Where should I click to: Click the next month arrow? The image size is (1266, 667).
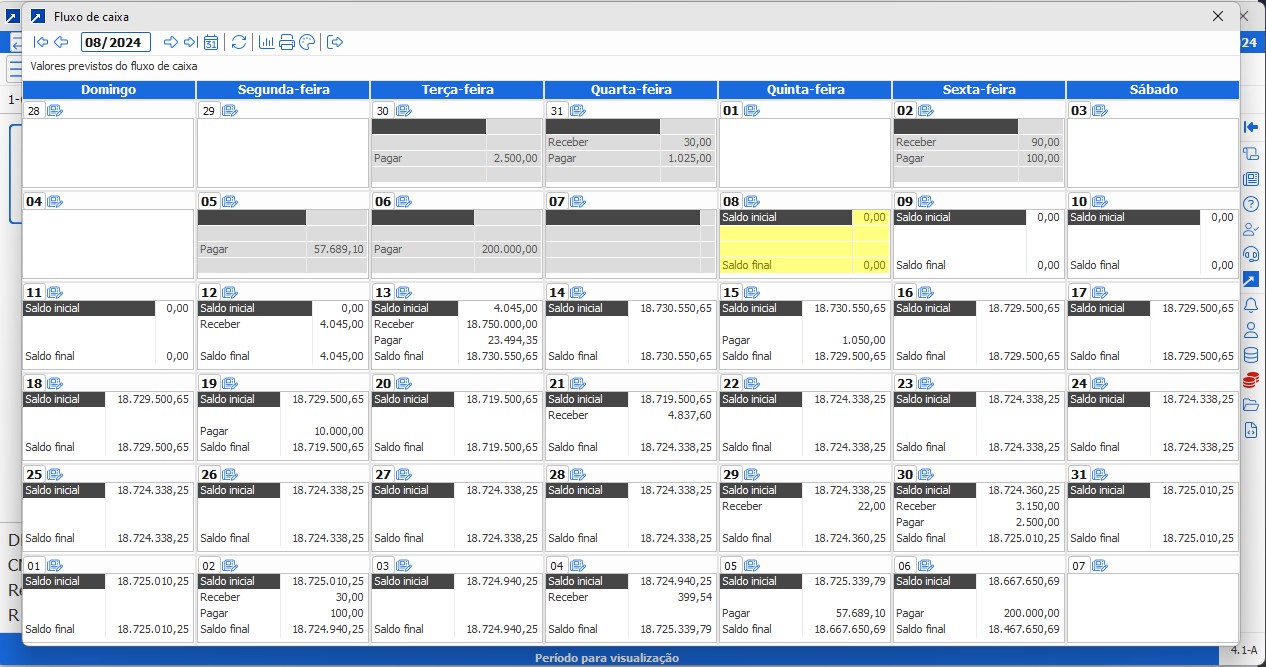click(x=170, y=42)
